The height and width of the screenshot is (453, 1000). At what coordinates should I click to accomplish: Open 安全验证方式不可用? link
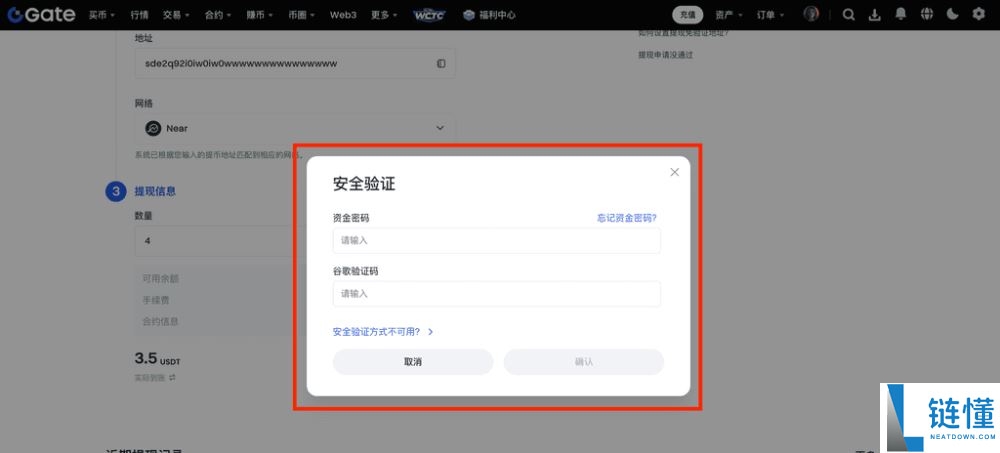383,332
